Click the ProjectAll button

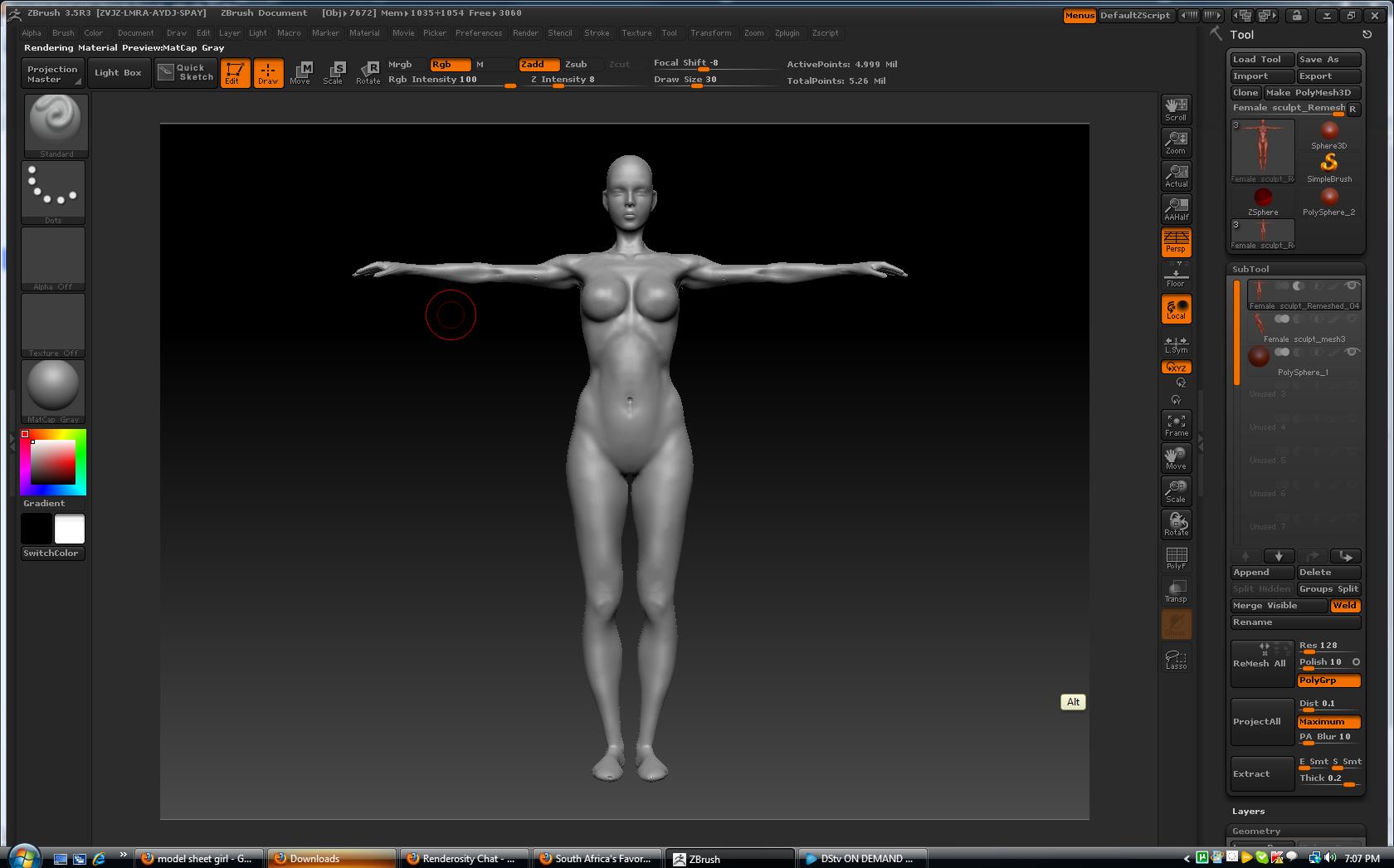click(1262, 722)
